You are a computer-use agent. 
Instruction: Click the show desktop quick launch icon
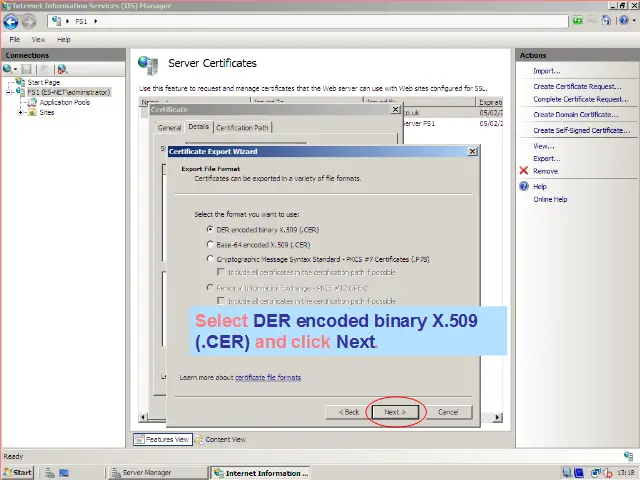(64, 473)
